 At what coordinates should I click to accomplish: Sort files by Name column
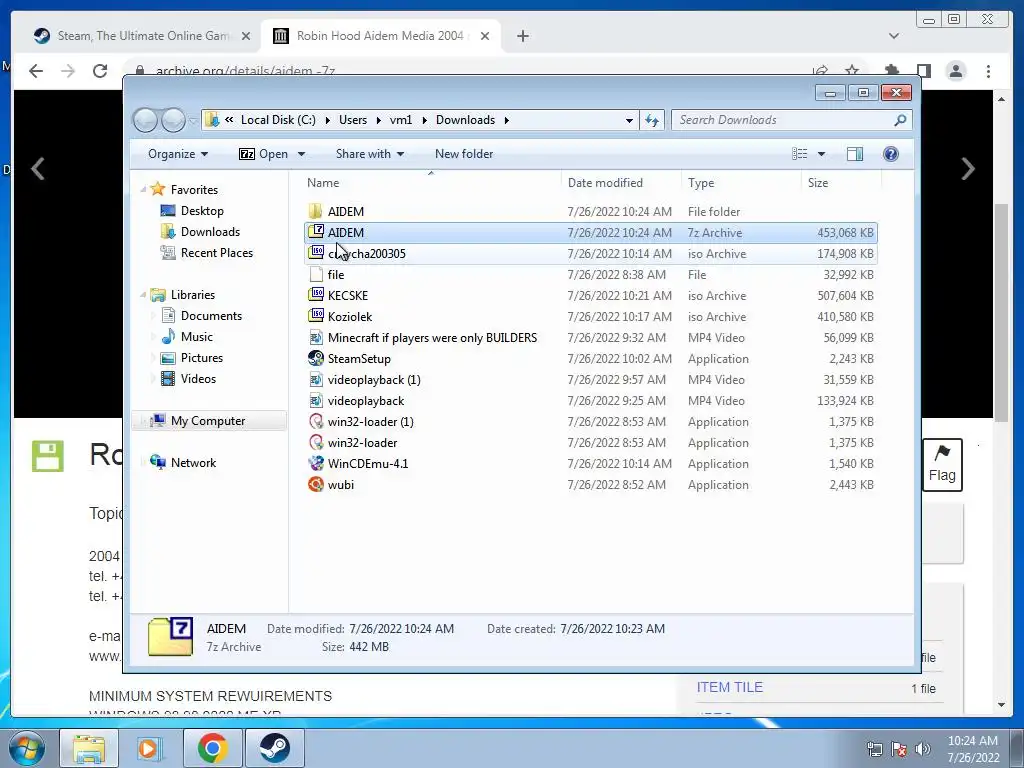click(430, 182)
